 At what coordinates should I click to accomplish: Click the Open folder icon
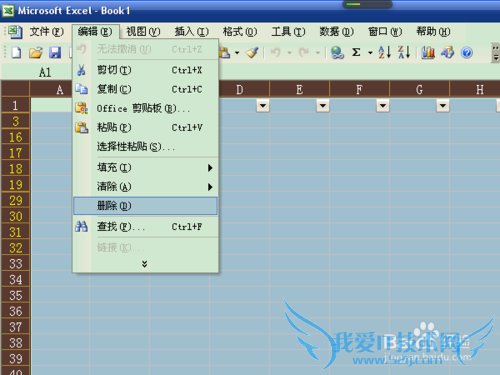coord(36,53)
